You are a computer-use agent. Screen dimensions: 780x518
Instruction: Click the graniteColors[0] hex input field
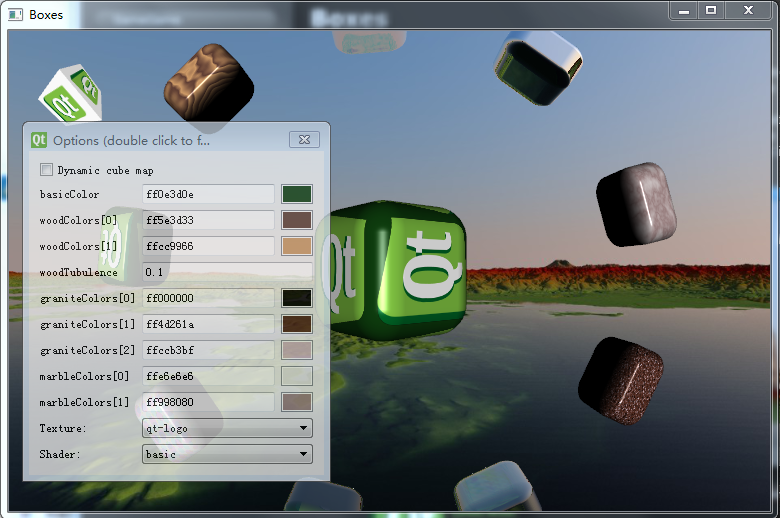coord(208,298)
